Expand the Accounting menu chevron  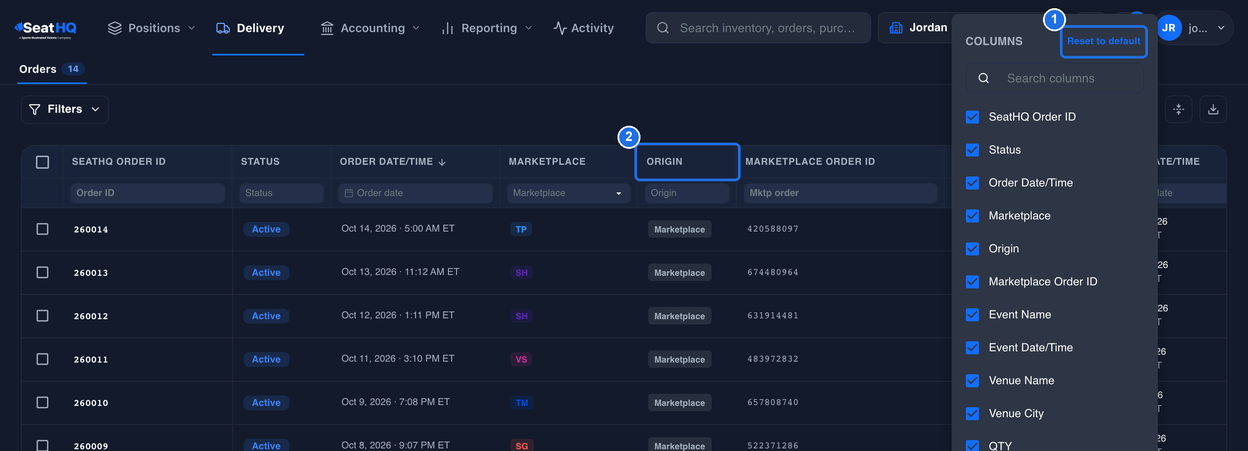(416, 28)
